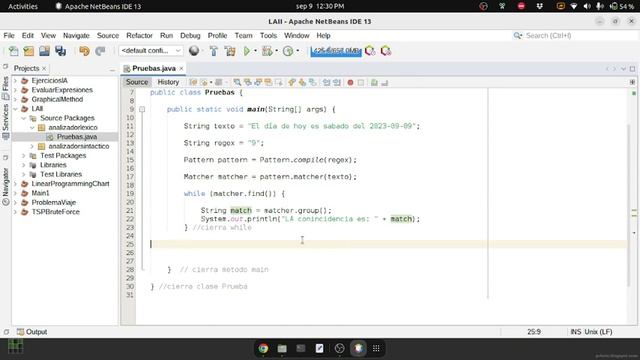Click the Shift Line Left icon
This screenshot has height=360, width=640.
326,82
